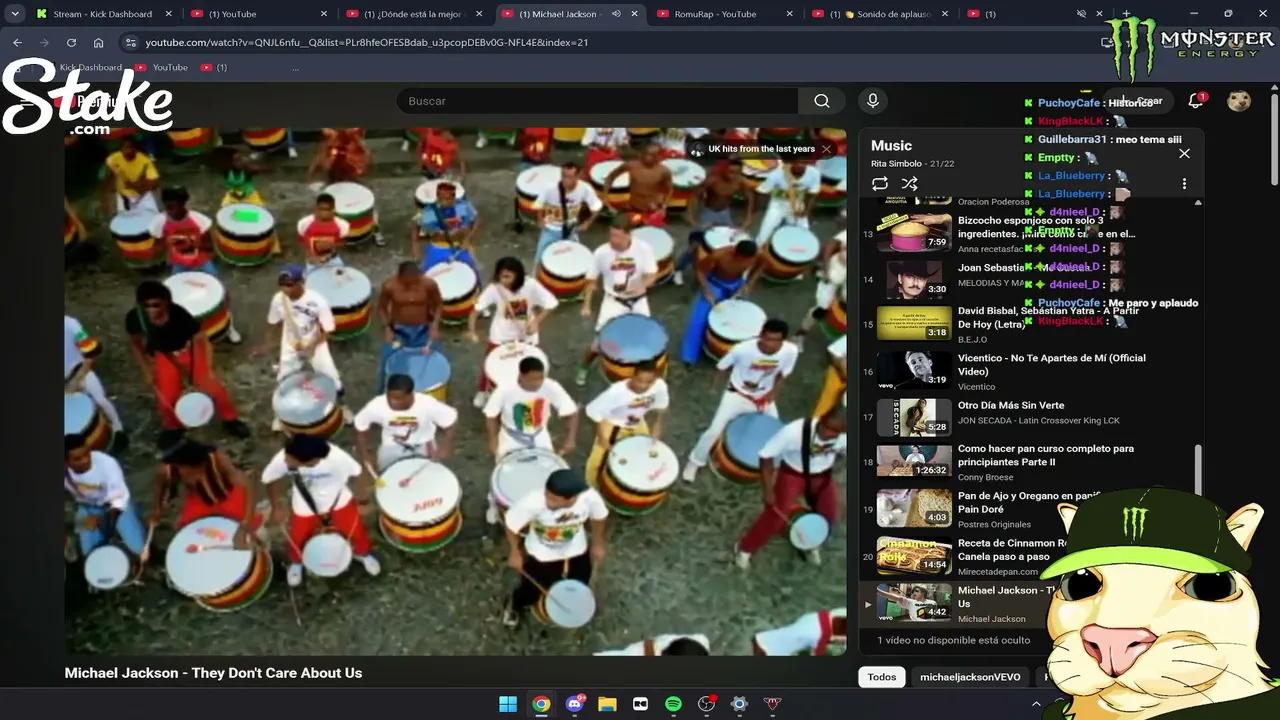1280x720 pixels.
Task: Focus the Buscar search field
Action: tap(597, 101)
